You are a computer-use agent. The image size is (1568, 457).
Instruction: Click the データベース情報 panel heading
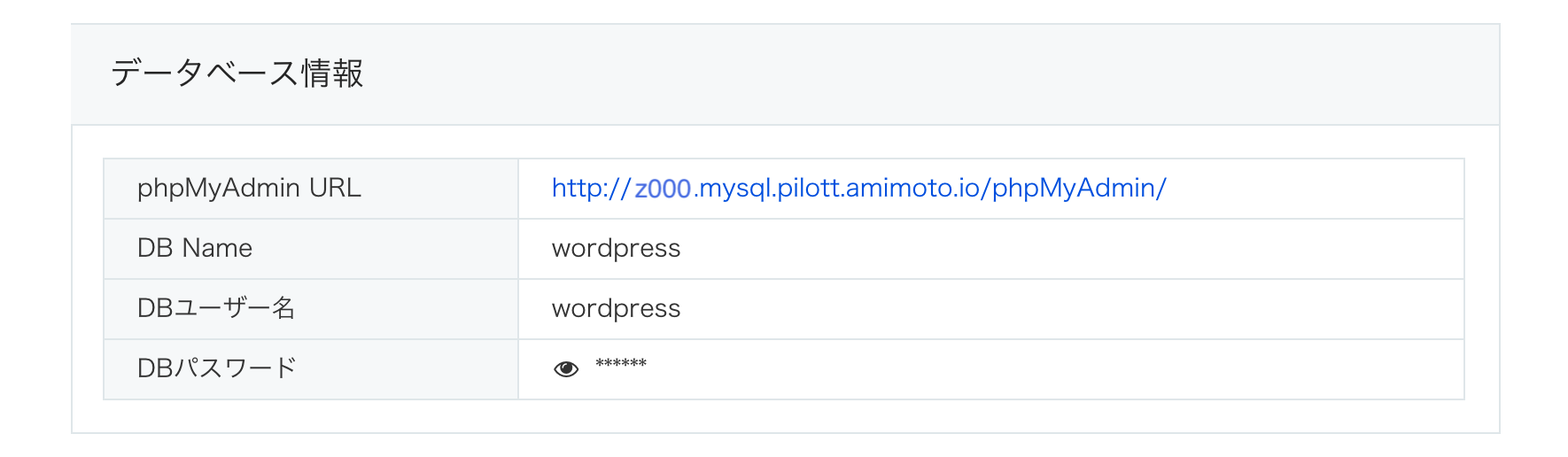tap(237, 74)
